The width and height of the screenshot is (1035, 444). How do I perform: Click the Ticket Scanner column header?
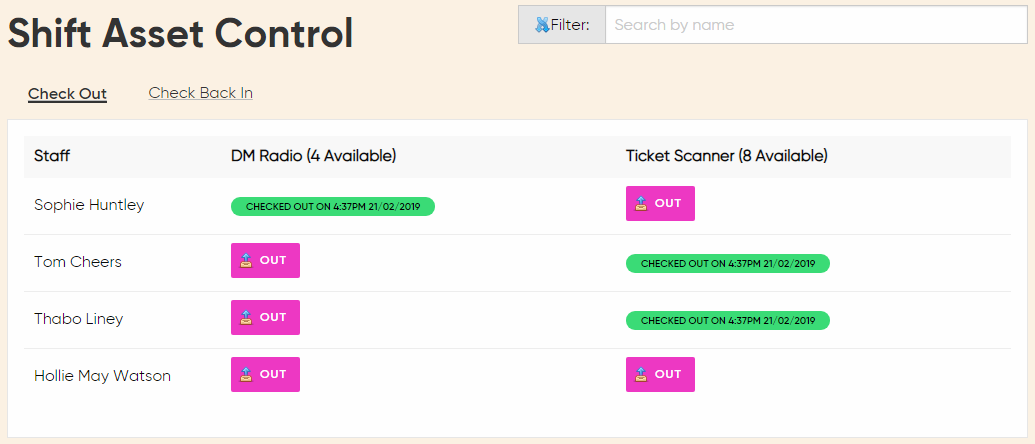click(x=726, y=156)
